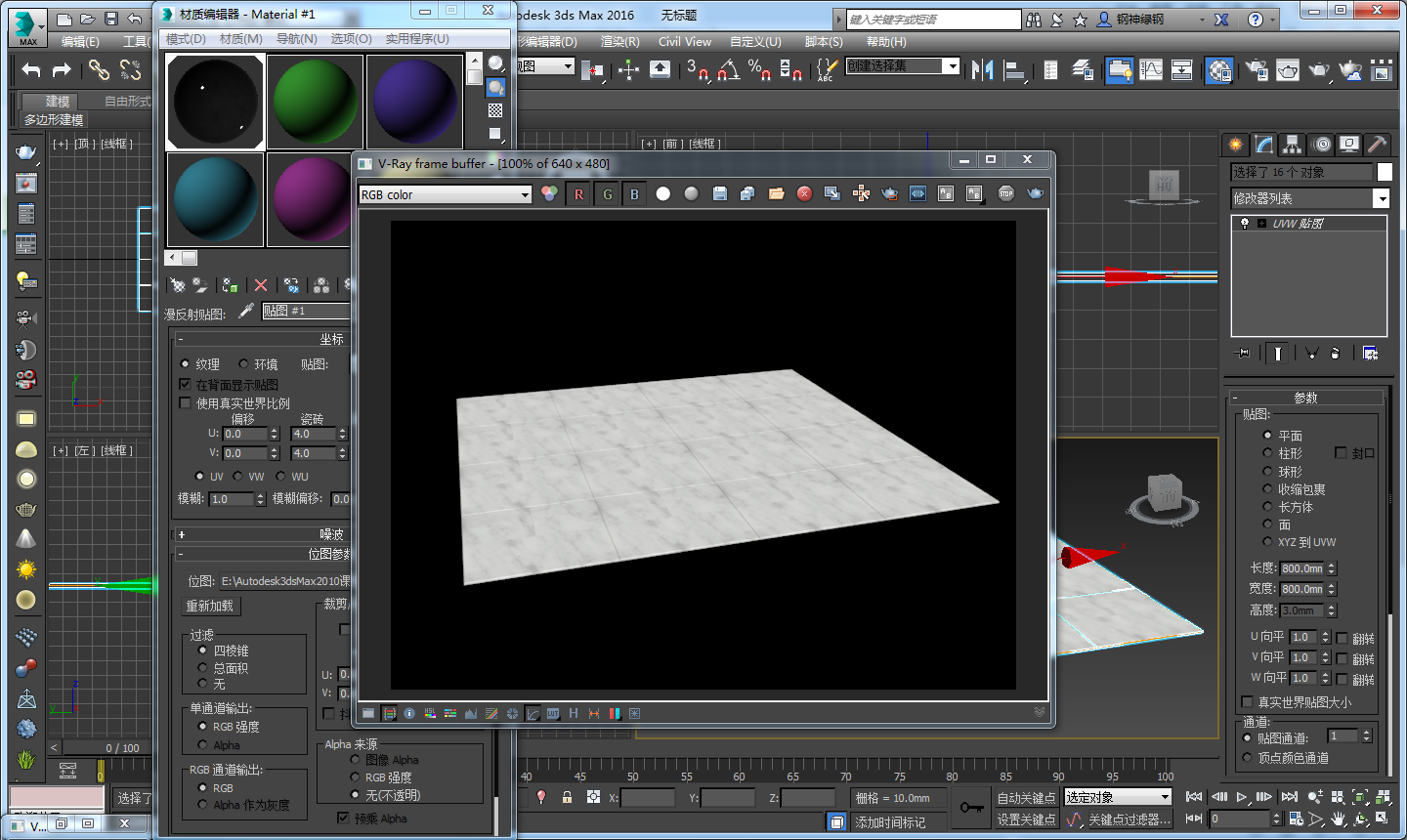
Task: Click the eyedropper next to diffuse map
Action: 246,311
